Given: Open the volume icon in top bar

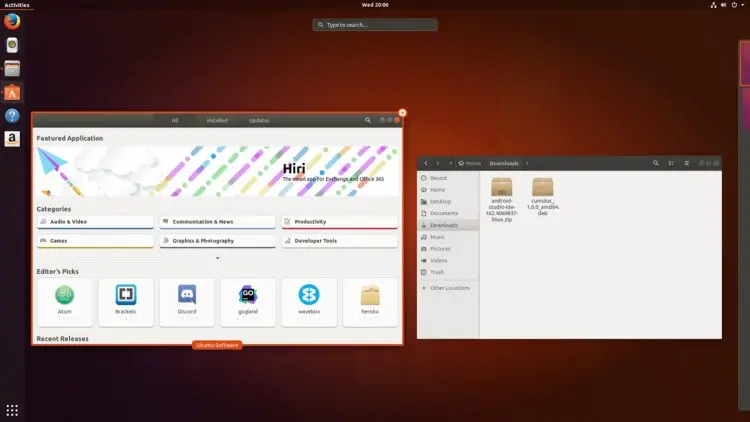Looking at the screenshot, I should (x=724, y=5).
